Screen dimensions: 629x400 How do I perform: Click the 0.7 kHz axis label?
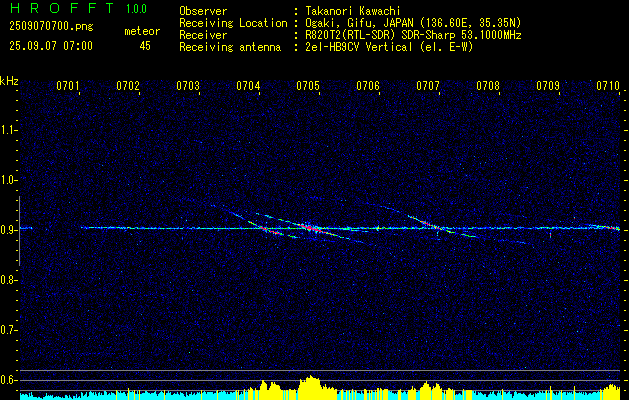8,330
